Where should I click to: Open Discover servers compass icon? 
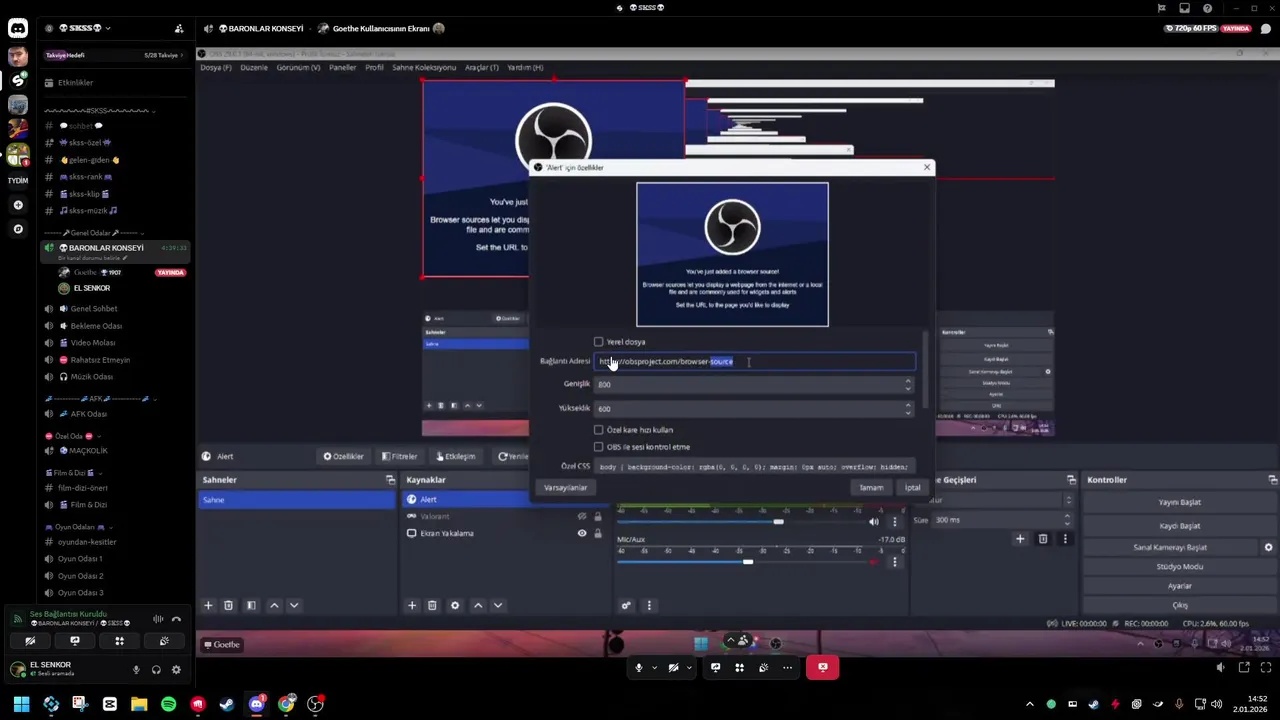pos(18,229)
